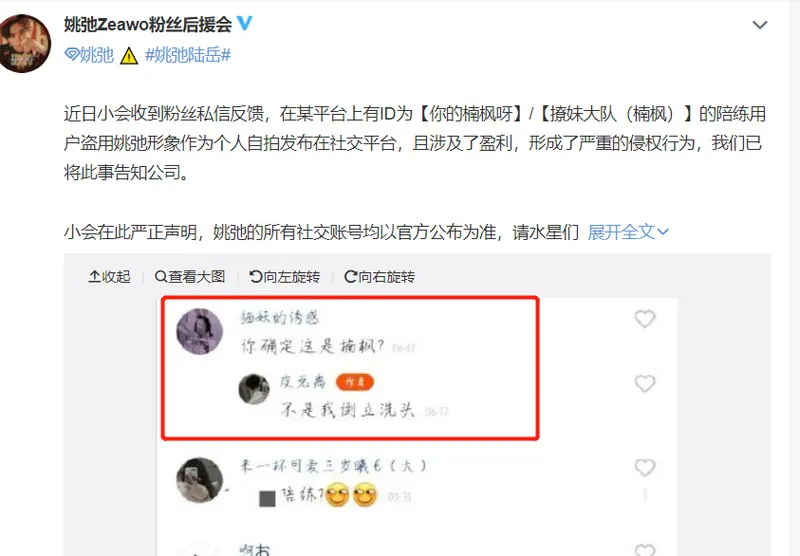800x556 pixels.
Task: Click the first commenter's purple avatar
Action: pyautogui.click(x=199, y=331)
